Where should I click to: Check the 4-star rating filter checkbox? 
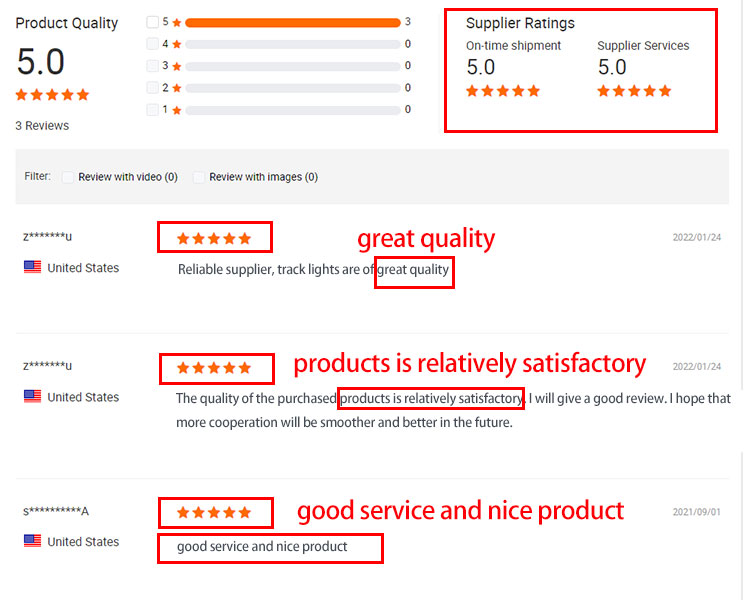point(152,44)
